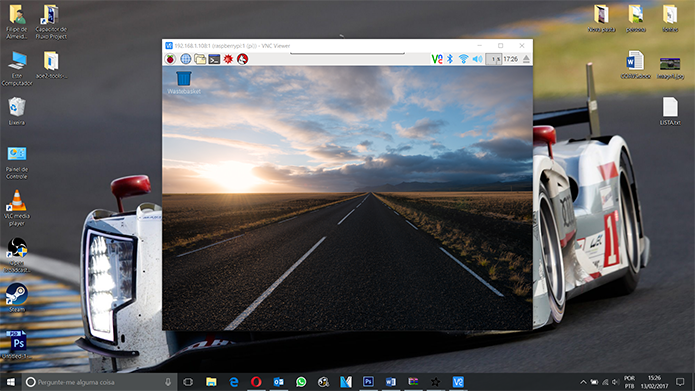Image resolution: width=695 pixels, height=391 pixels.
Task: Click the 17:26 clock in Pi panel
Action: (x=511, y=59)
